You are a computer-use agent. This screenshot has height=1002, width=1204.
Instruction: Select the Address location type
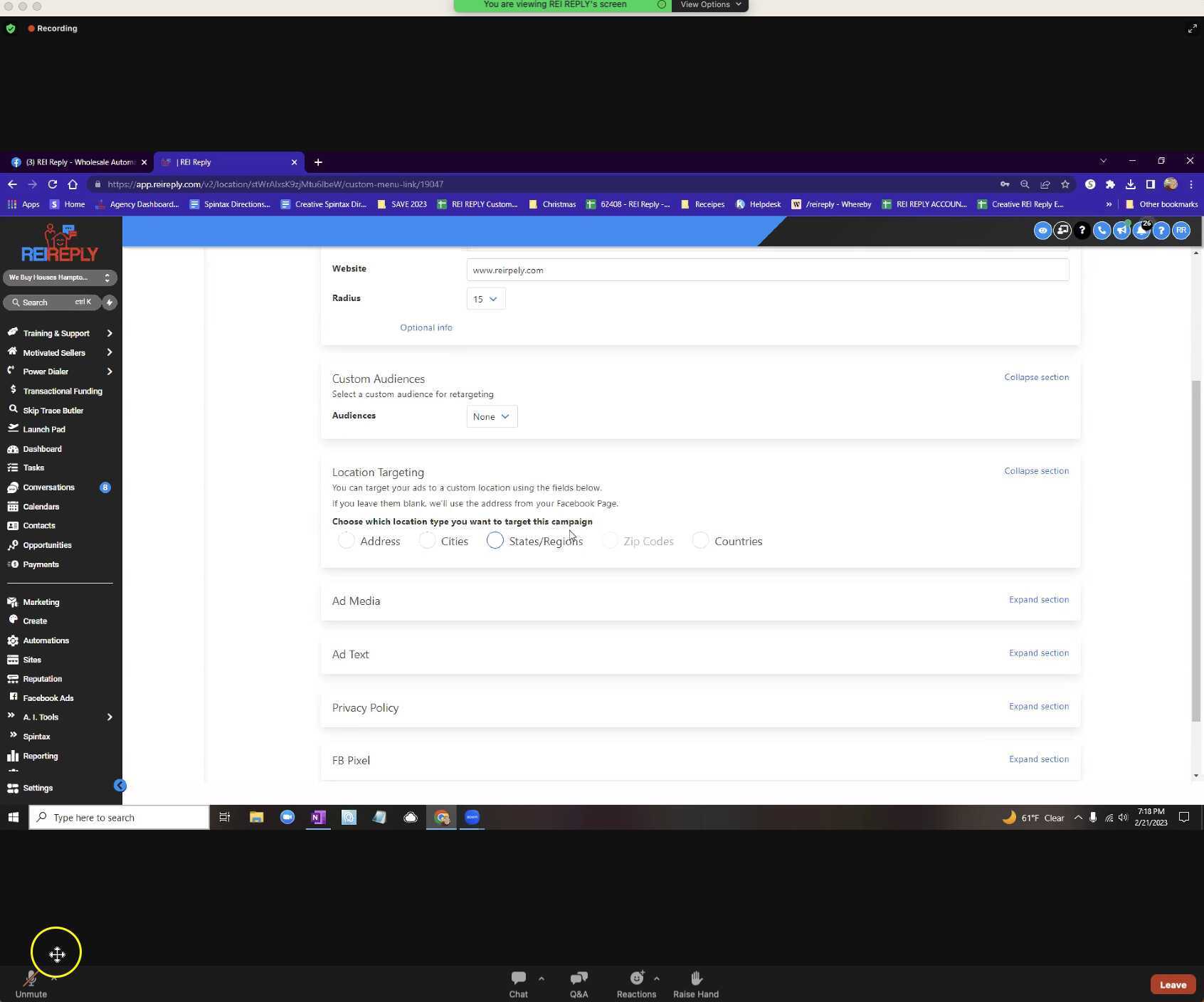click(x=347, y=541)
